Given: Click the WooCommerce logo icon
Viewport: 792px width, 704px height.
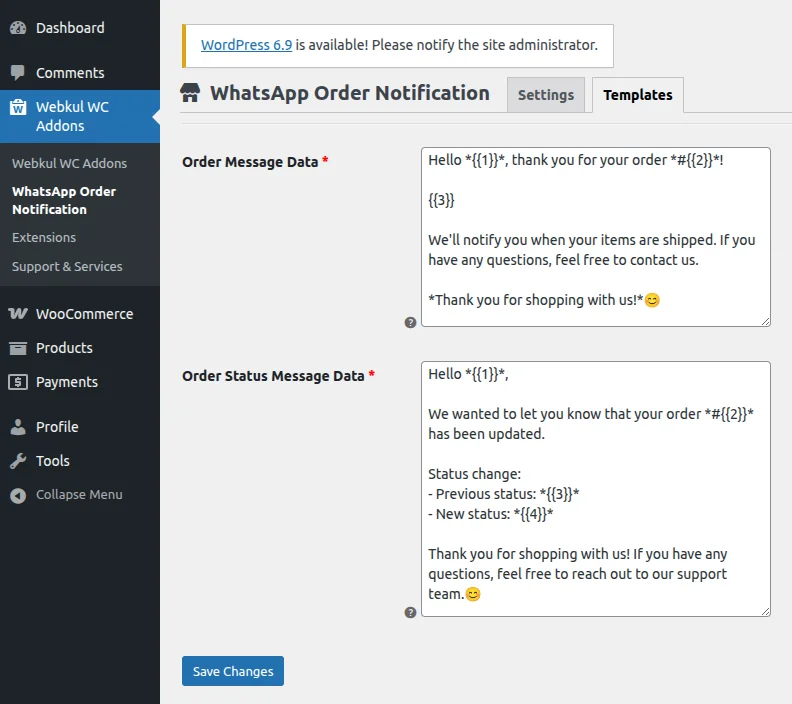Looking at the screenshot, I should point(18,314).
